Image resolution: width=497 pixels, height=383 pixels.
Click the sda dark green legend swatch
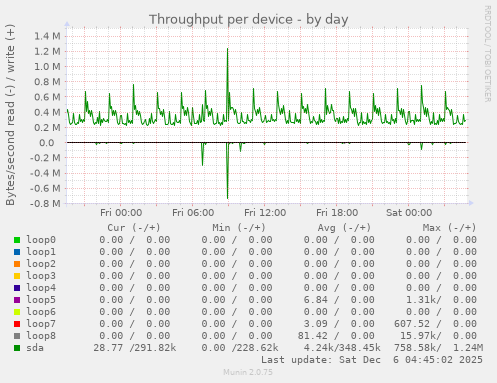pos(17,348)
